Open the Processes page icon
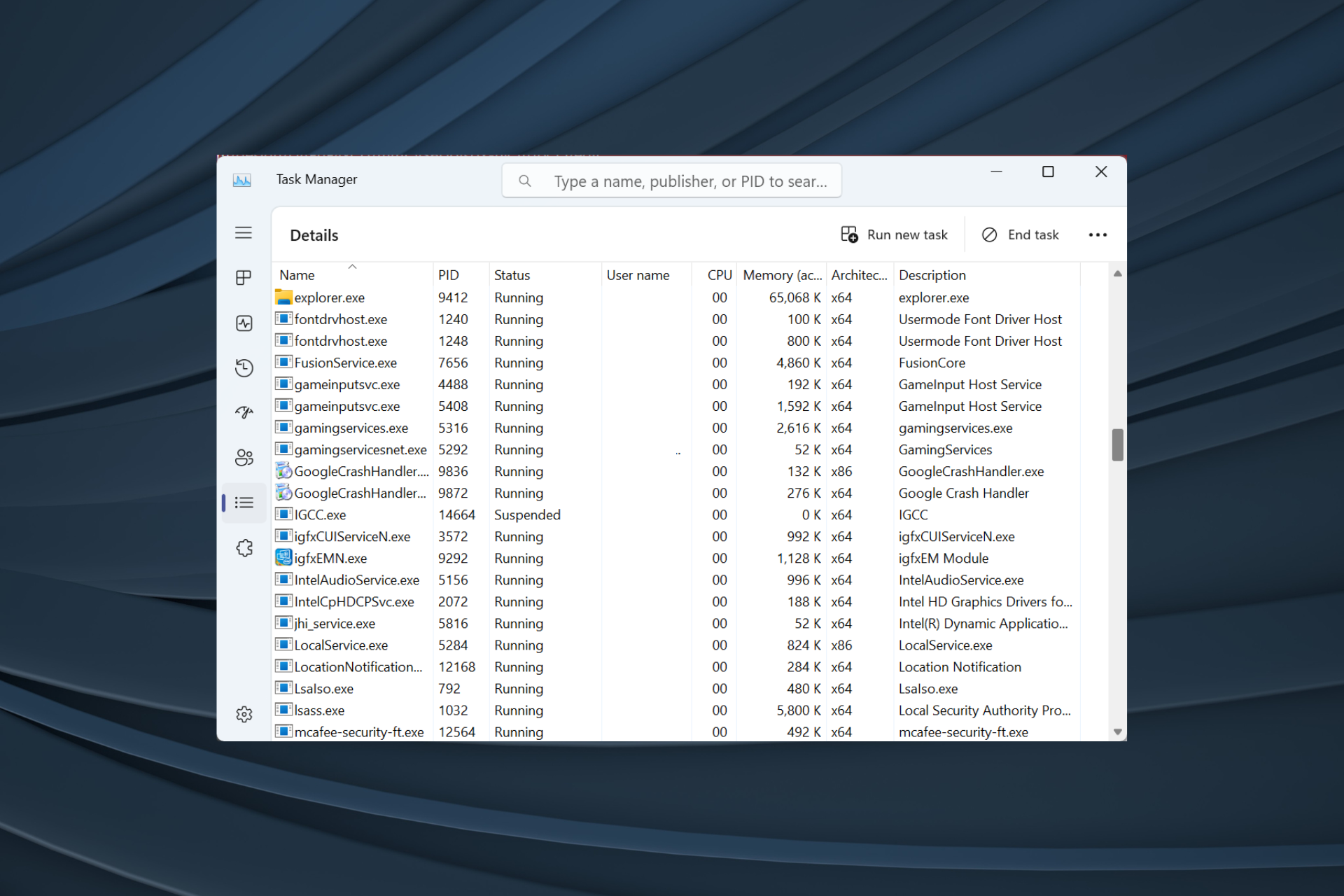1344x896 pixels. point(244,278)
